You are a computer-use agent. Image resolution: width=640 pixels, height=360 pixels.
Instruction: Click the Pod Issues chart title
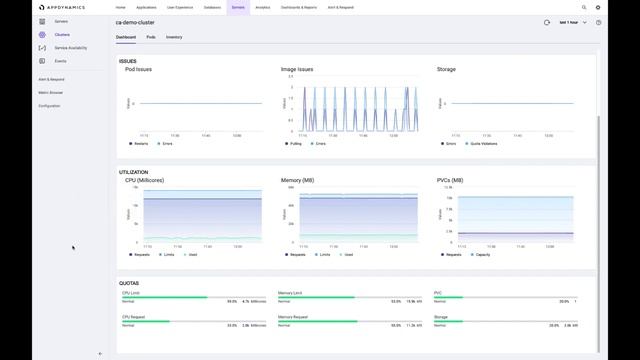[138, 69]
